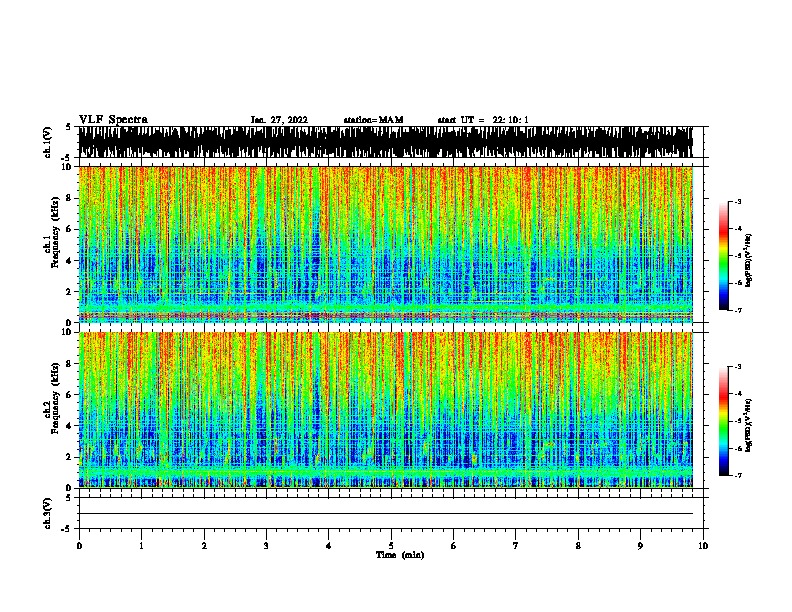
Task: Click time axis tick label "4"
Action: click(x=329, y=546)
